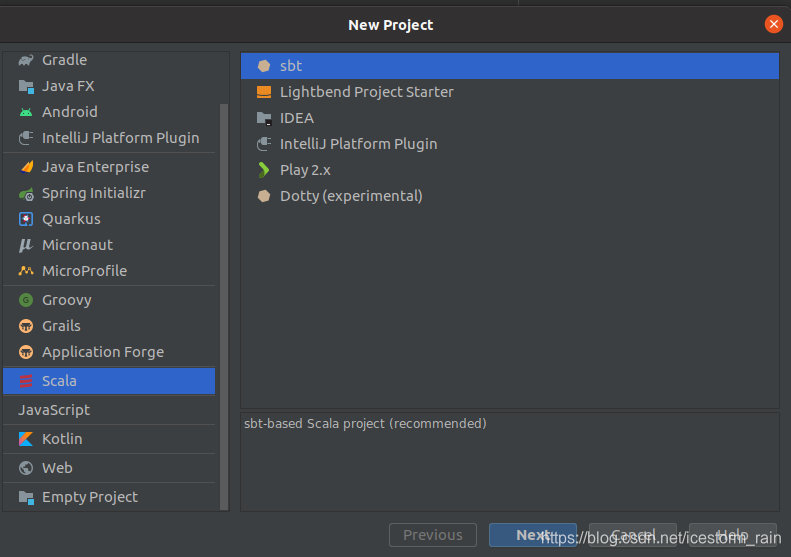The width and height of the screenshot is (791, 557).
Task: Click the Java FX folder icon
Action: click(26, 86)
